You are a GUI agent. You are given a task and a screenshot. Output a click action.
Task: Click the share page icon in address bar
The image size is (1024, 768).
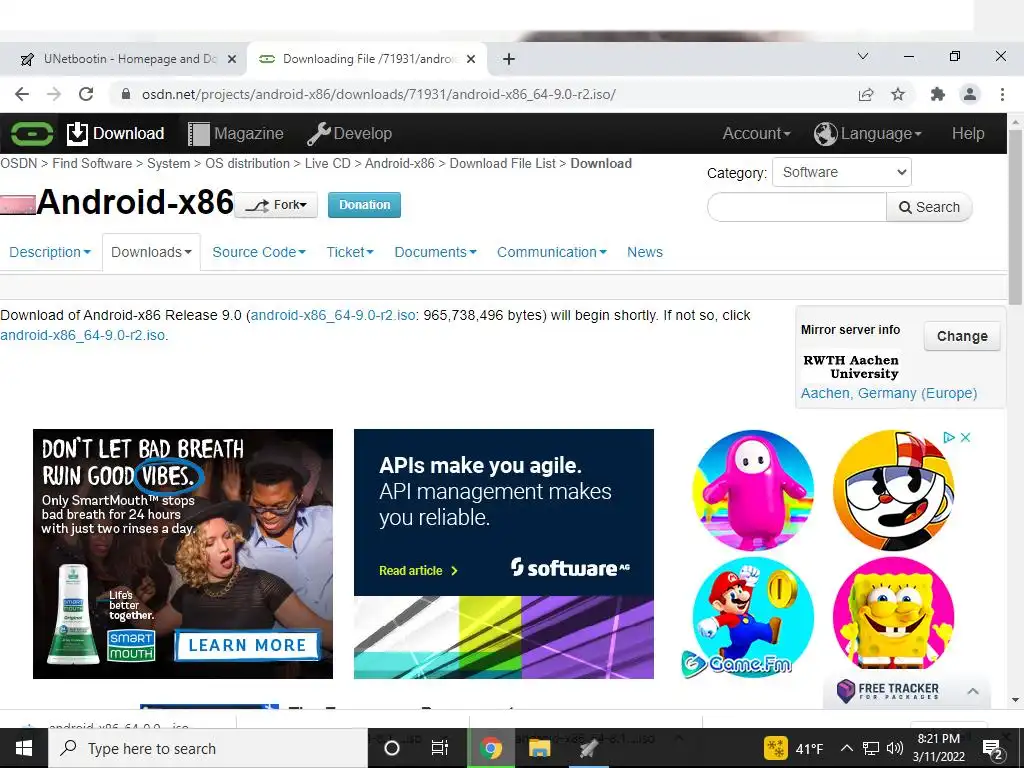[x=866, y=95]
